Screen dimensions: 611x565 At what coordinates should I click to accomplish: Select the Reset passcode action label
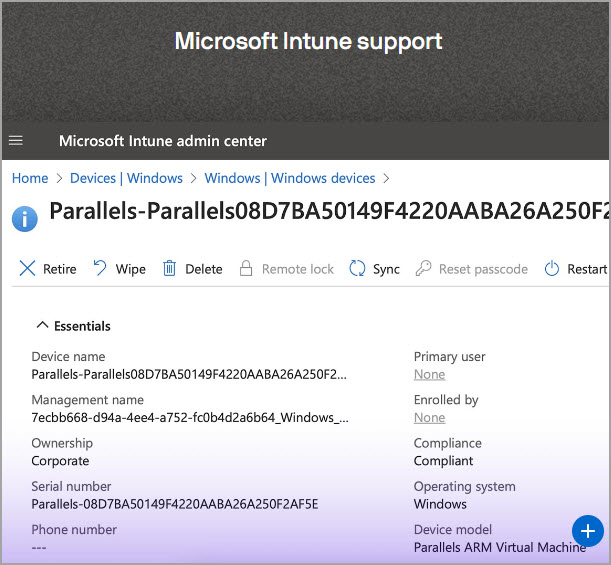(483, 269)
